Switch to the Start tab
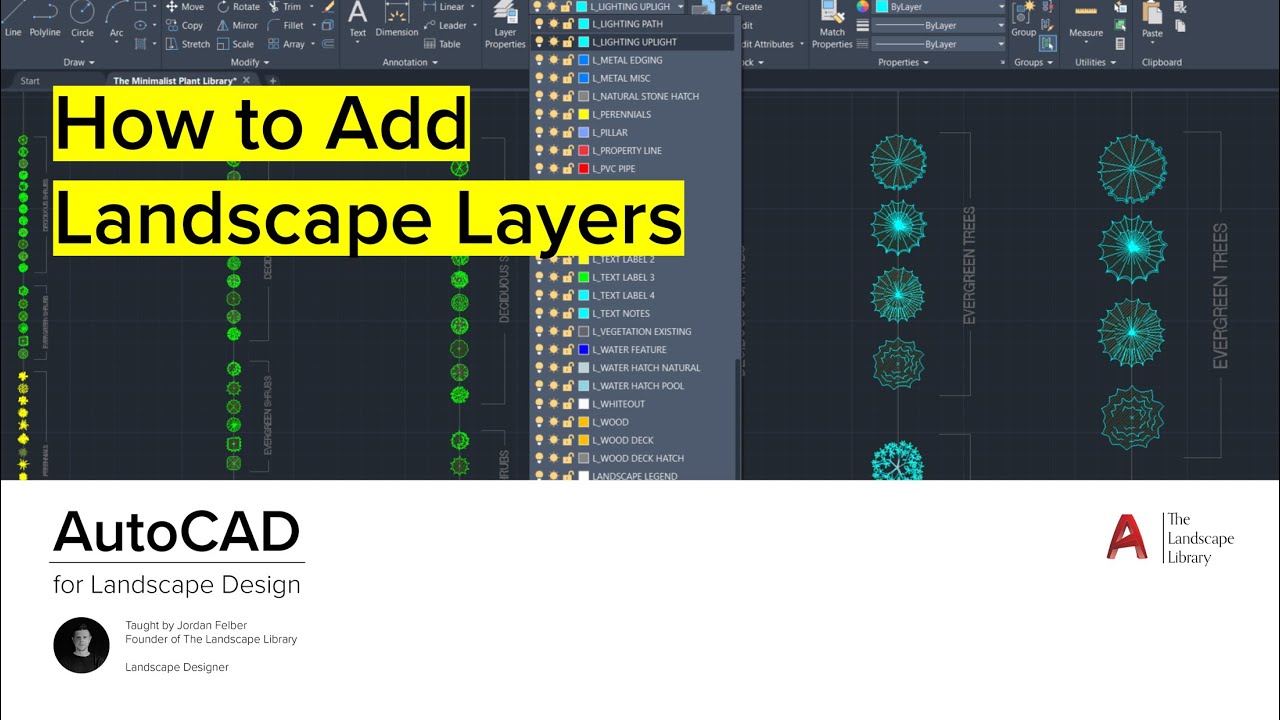This screenshot has height=720, width=1280. tap(30, 81)
